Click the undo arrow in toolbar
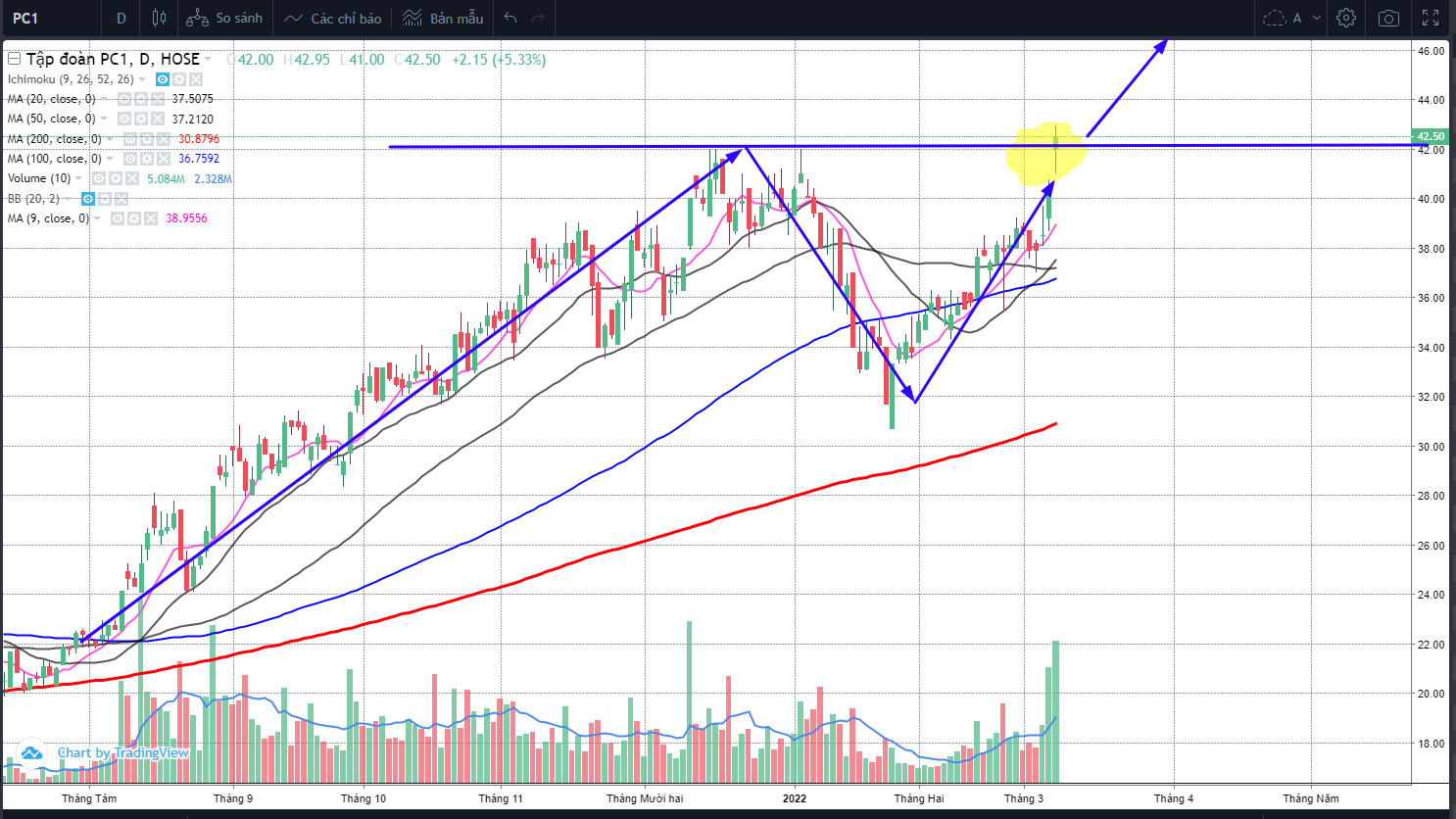The width and height of the screenshot is (1456, 819). (510, 18)
